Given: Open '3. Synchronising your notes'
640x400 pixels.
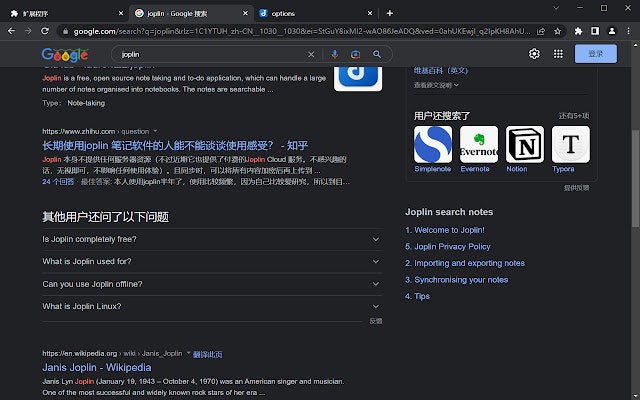Looking at the screenshot, I should tap(457, 280).
